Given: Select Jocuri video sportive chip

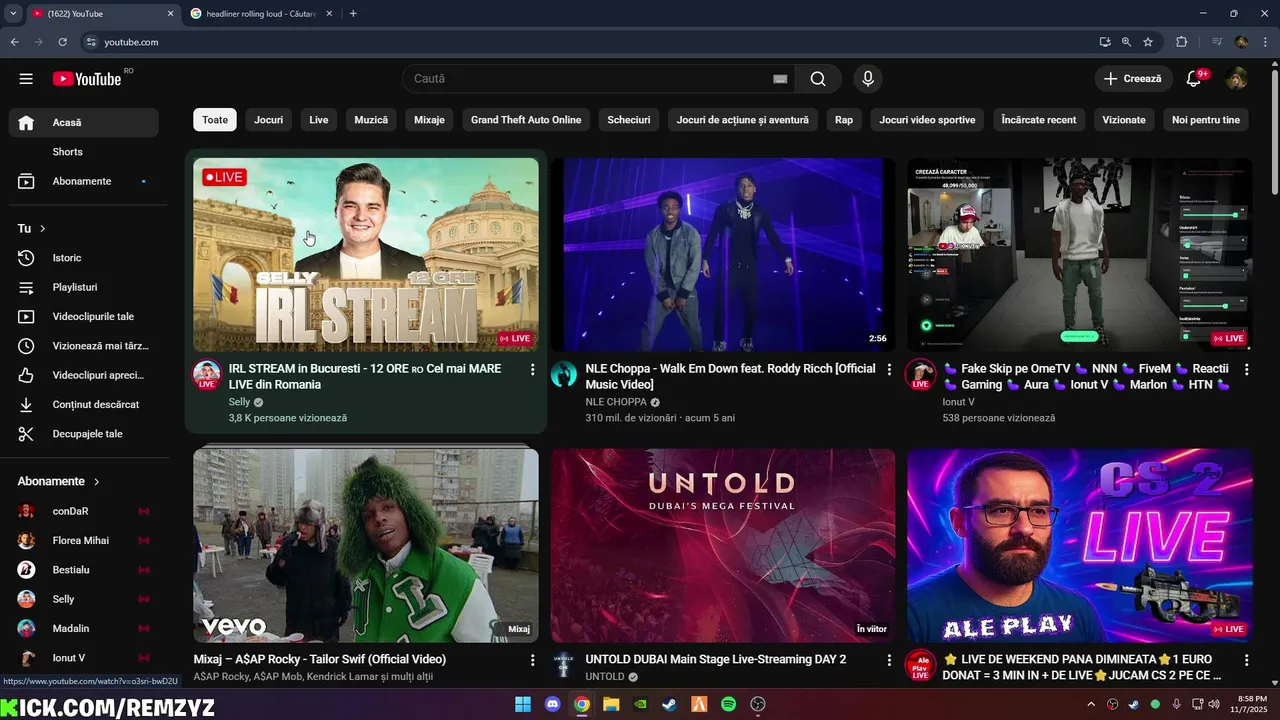Looking at the screenshot, I should [927, 120].
